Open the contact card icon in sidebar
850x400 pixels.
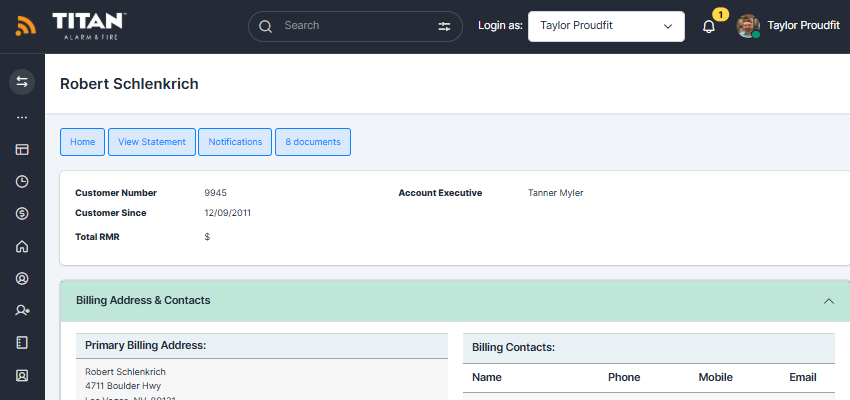[22, 375]
